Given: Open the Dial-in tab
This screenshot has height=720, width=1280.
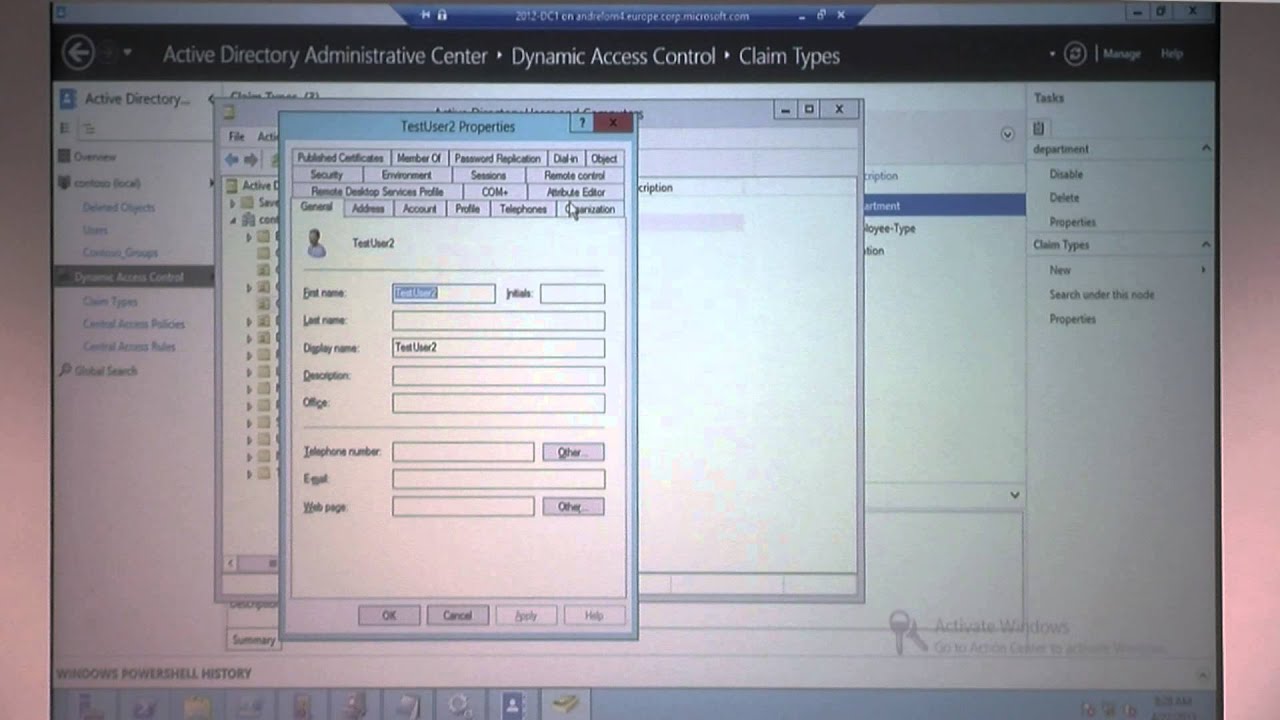Looking at the screenshot, I should [x=565, y=158].
